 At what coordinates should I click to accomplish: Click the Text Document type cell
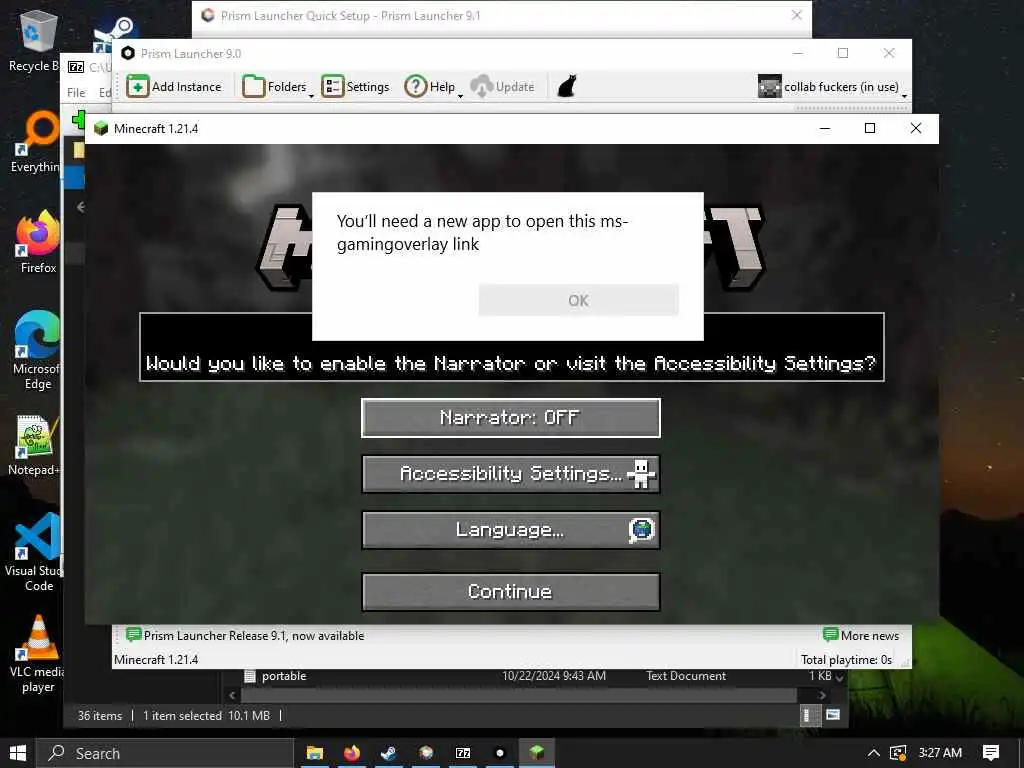(686, 676)
